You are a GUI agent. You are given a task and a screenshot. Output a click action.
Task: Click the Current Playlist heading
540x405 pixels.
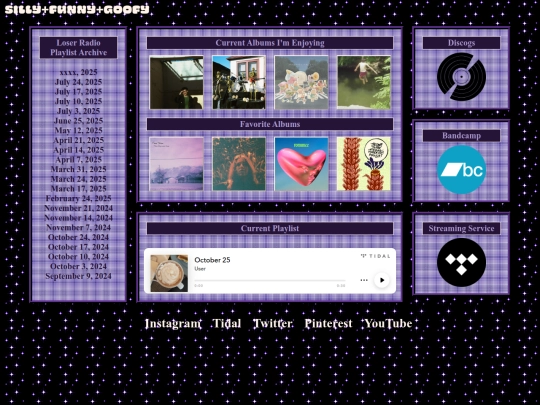point(270,228)
